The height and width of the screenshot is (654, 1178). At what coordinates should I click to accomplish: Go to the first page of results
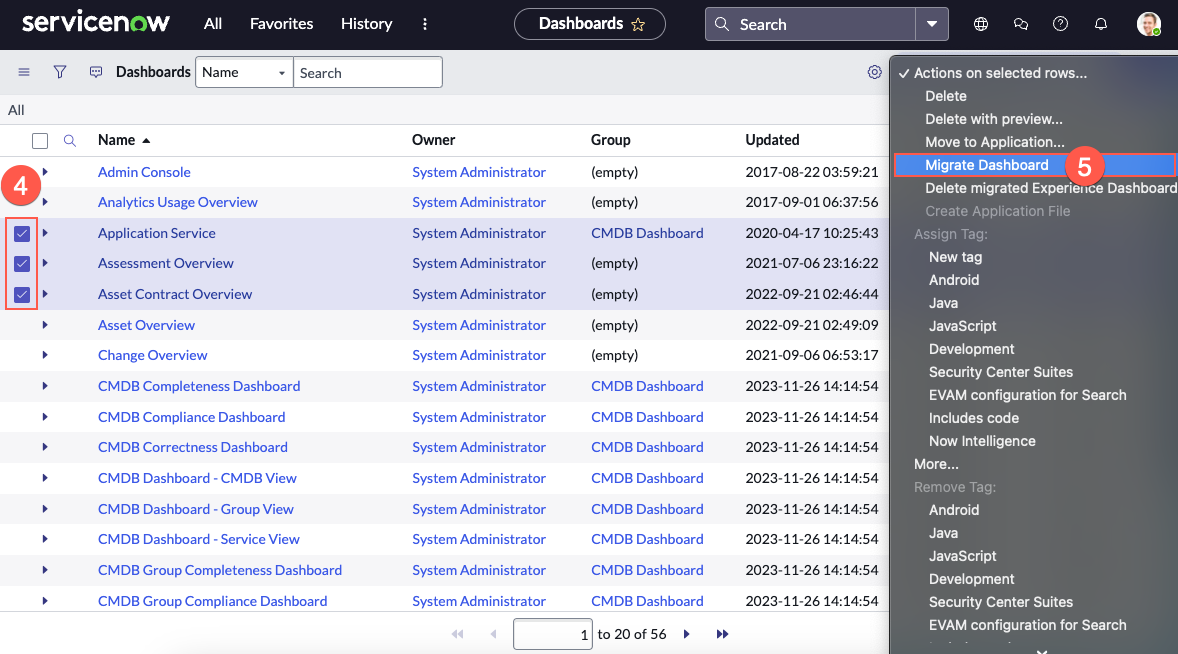(457, 634)
